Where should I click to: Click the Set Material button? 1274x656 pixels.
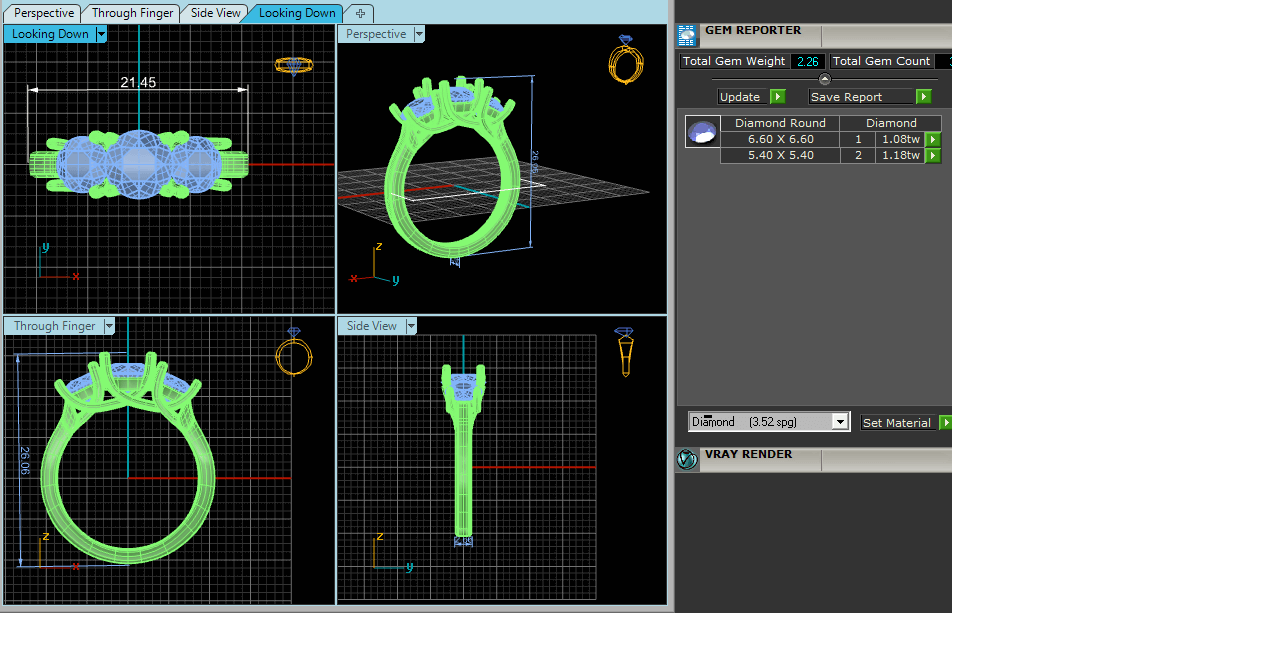[897, 423]
